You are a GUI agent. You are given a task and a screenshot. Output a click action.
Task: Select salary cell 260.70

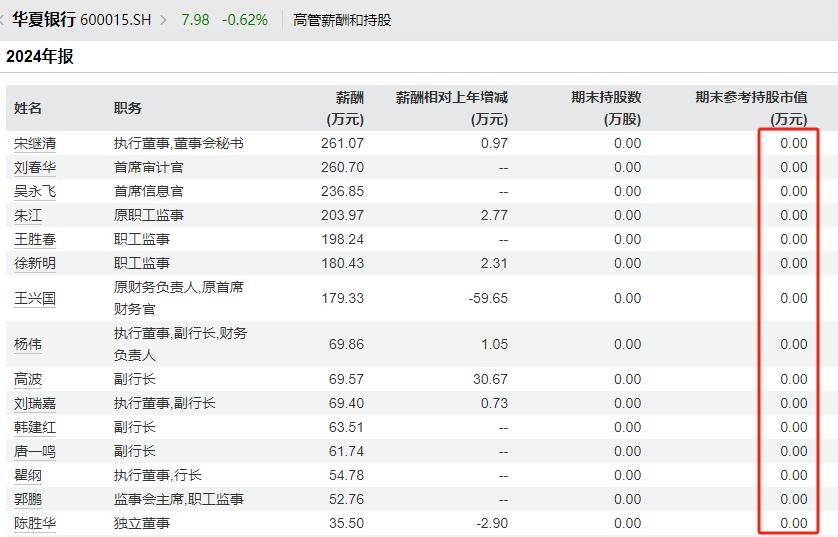(x=343, y=167)
